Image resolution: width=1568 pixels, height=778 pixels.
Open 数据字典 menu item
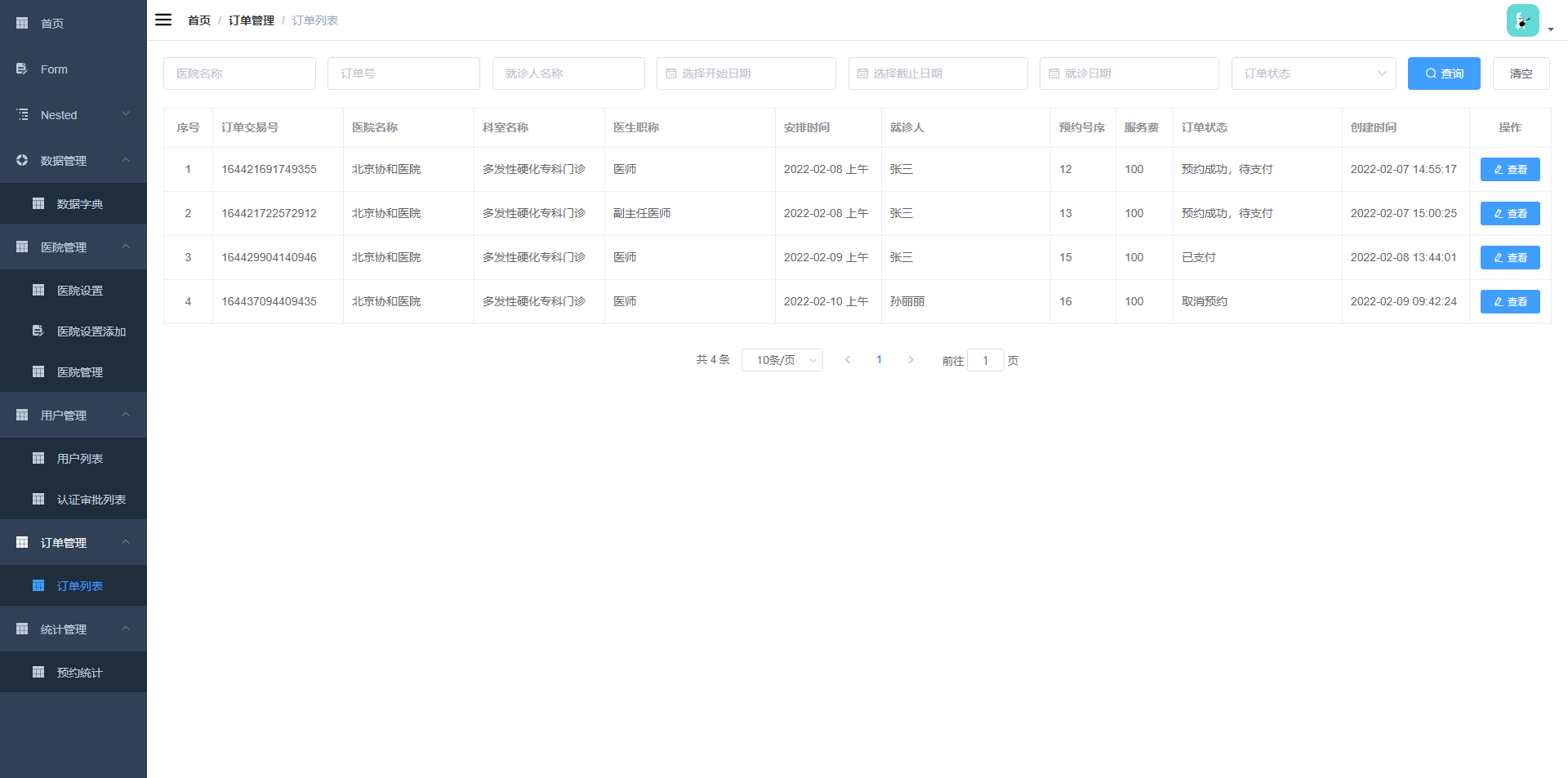pos(73,203)
